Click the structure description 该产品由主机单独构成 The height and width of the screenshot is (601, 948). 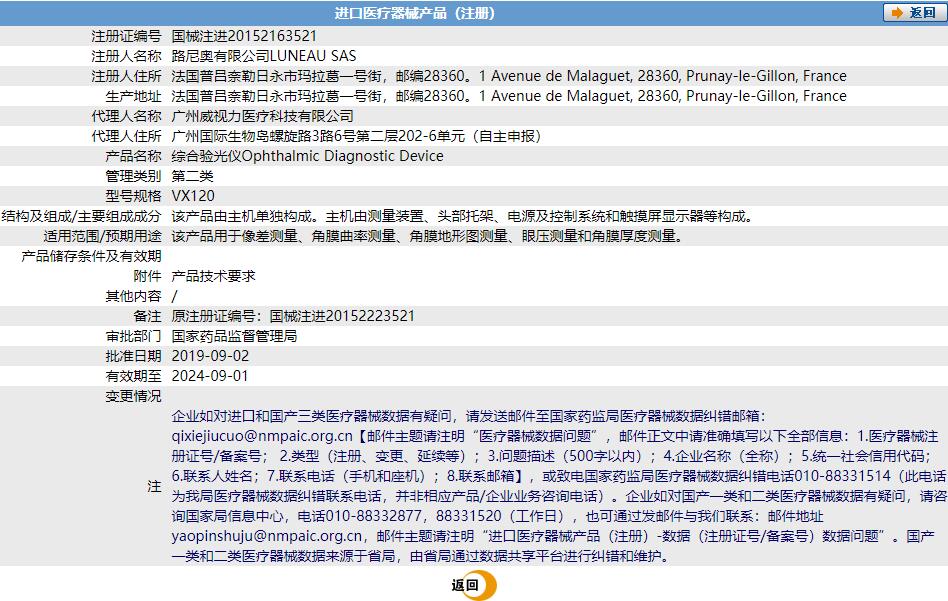point(241,216)
